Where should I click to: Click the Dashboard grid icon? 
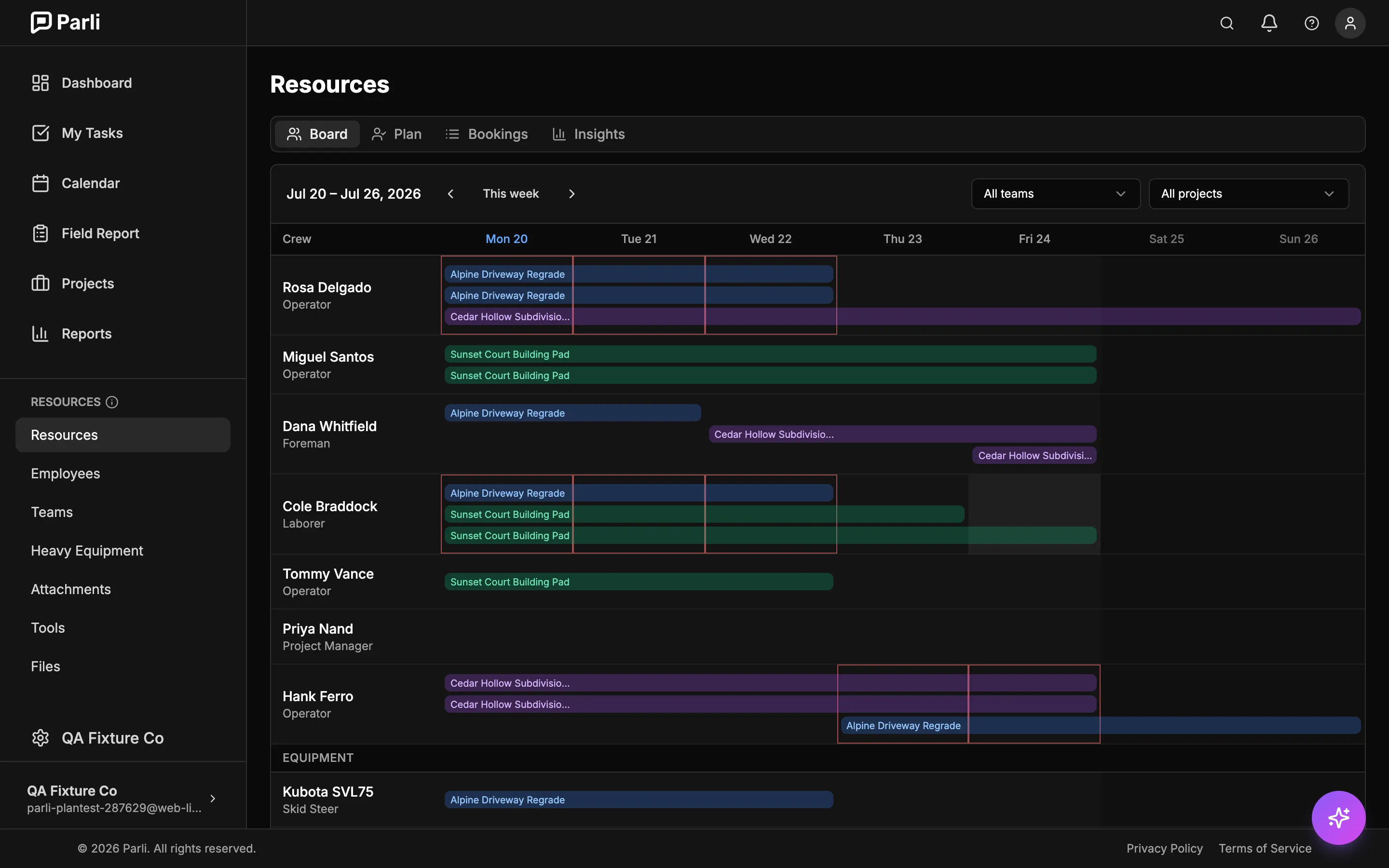click(40, 82)
